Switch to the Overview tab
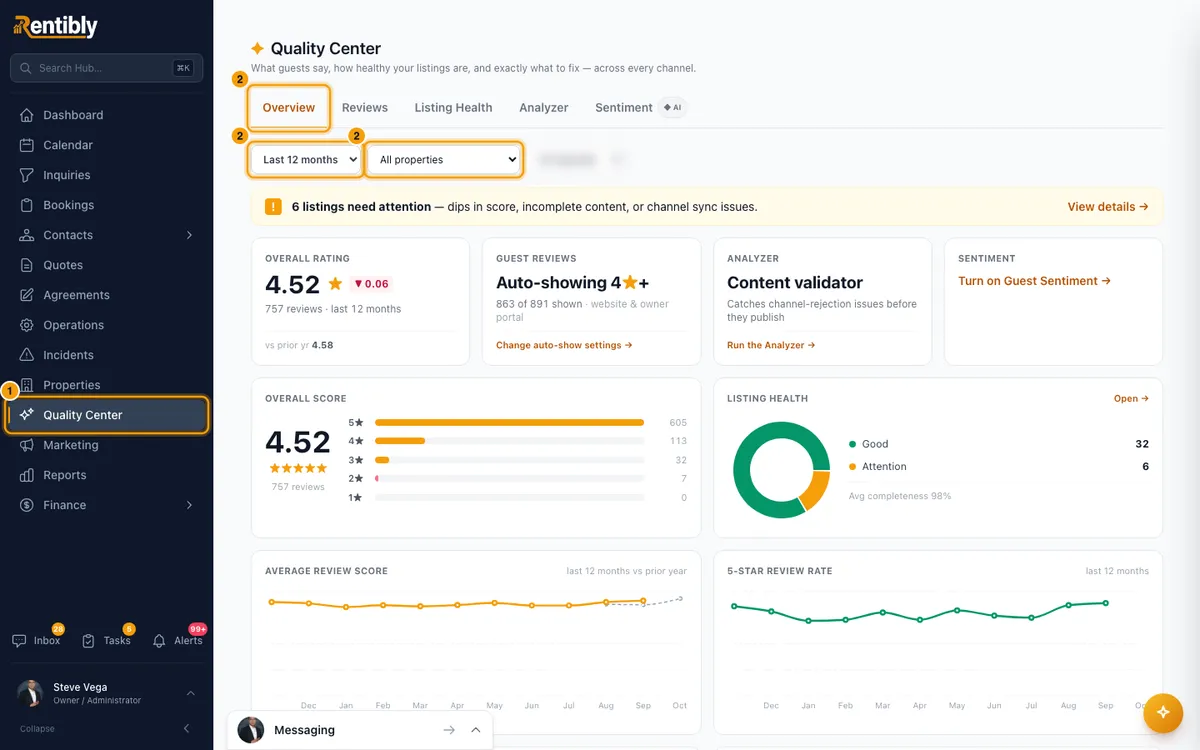 pos(289,108)
